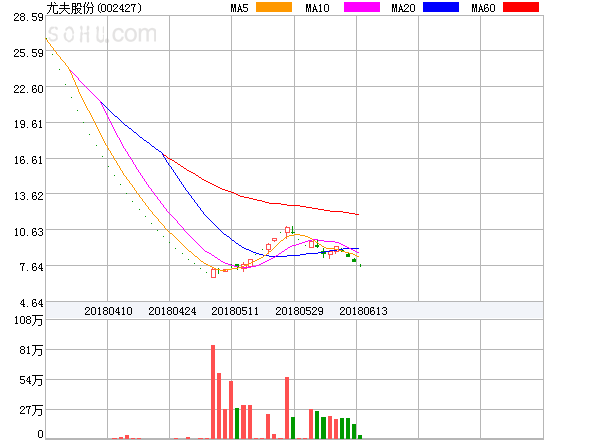Click the 20180529 date label

[299, 311]
